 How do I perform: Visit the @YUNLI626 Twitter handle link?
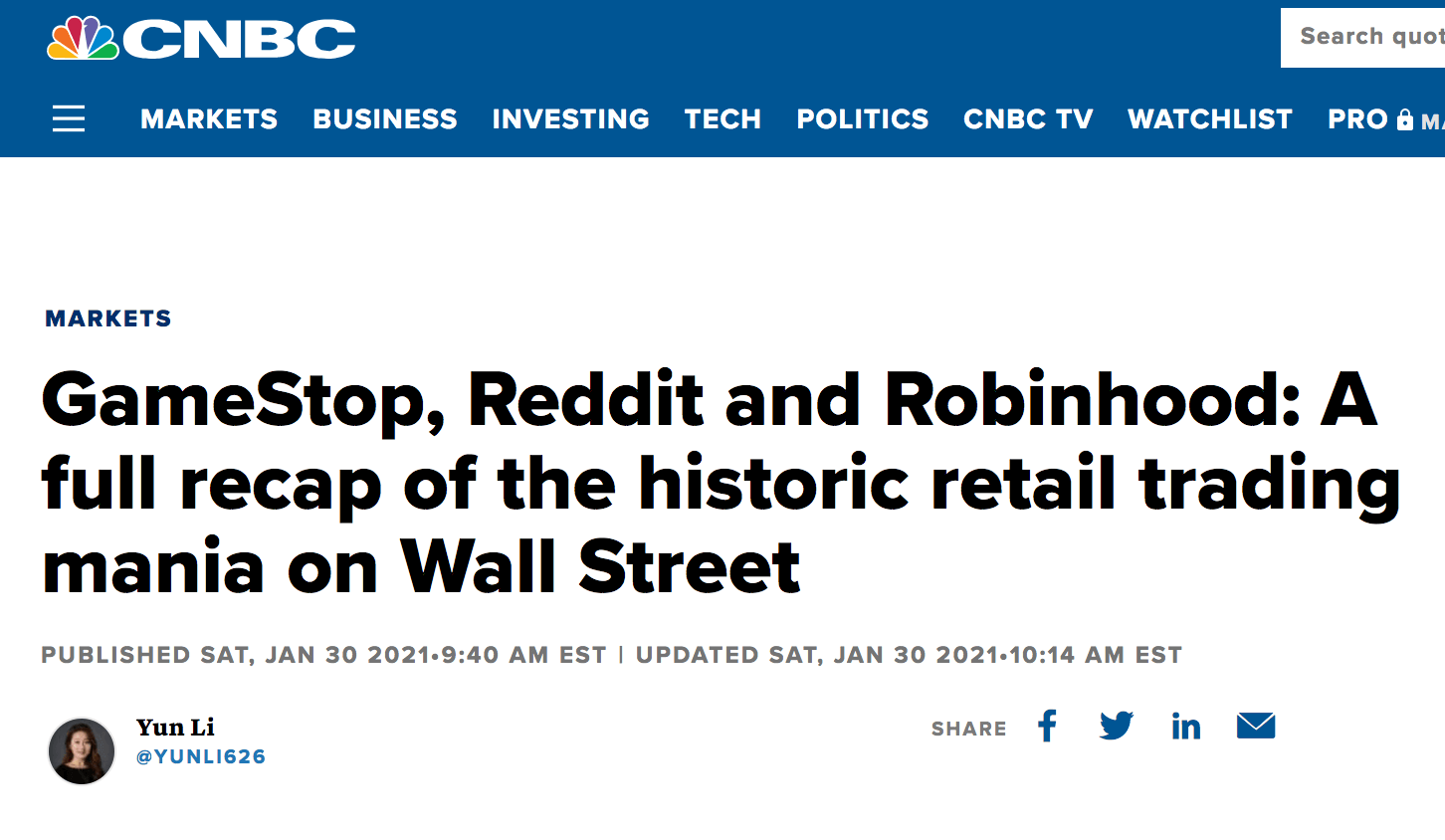pyautogui.click(x=201, y=756)
